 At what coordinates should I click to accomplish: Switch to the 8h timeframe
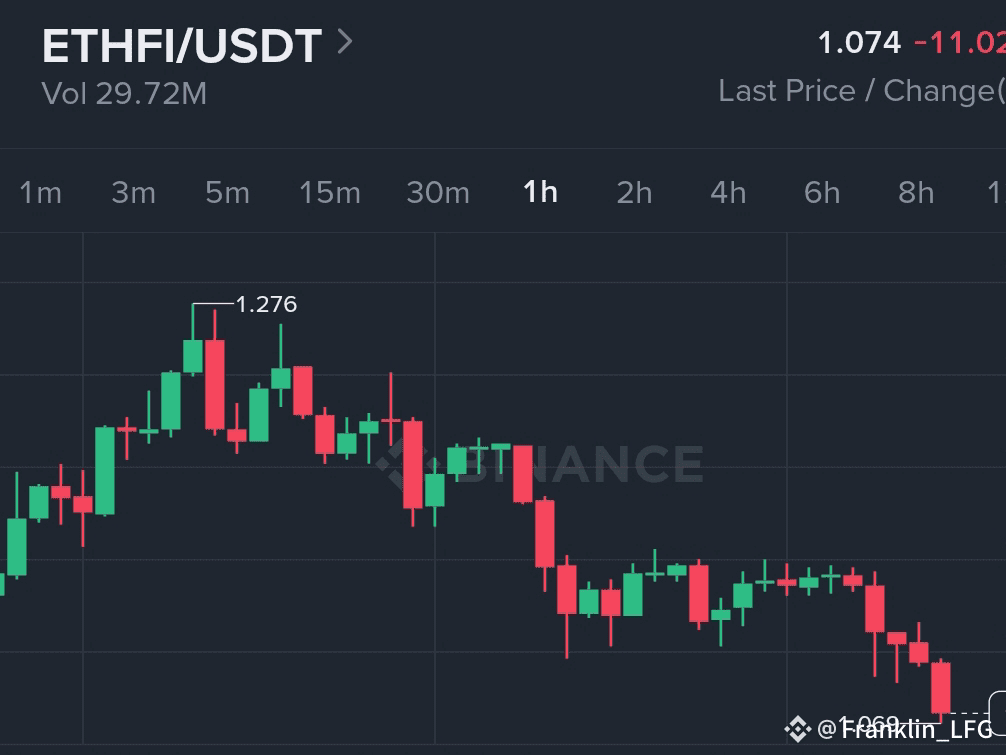tap(914, 193)
